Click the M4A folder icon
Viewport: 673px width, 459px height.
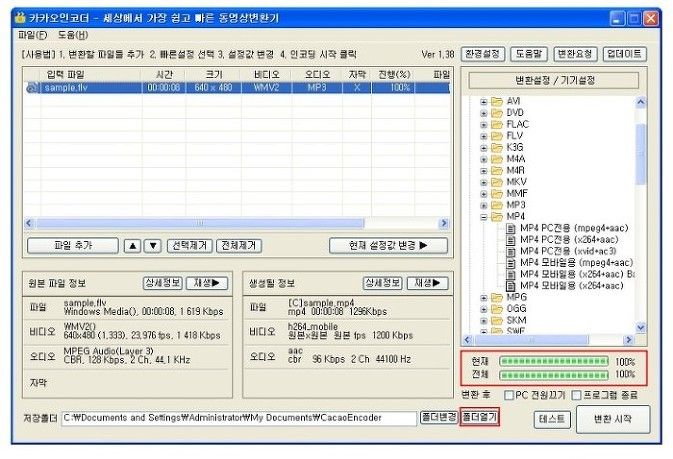[497, 159]
